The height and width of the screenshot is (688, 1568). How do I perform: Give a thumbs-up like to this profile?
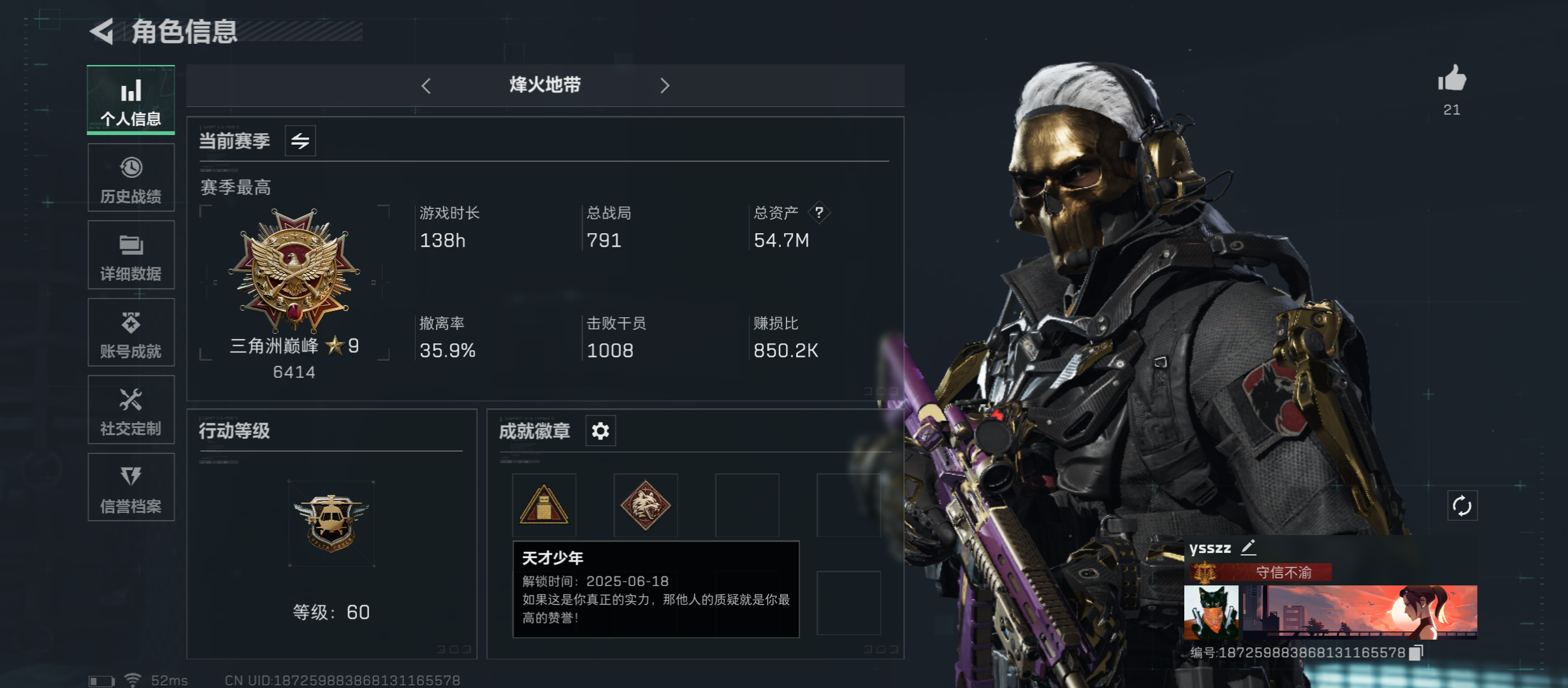(1452, 79)
